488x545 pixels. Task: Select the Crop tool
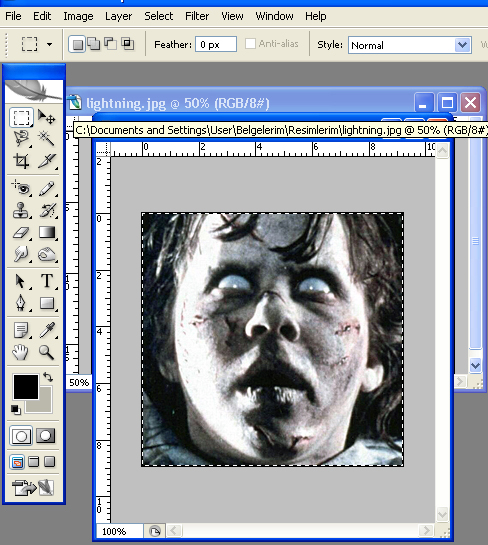(21, 161)
